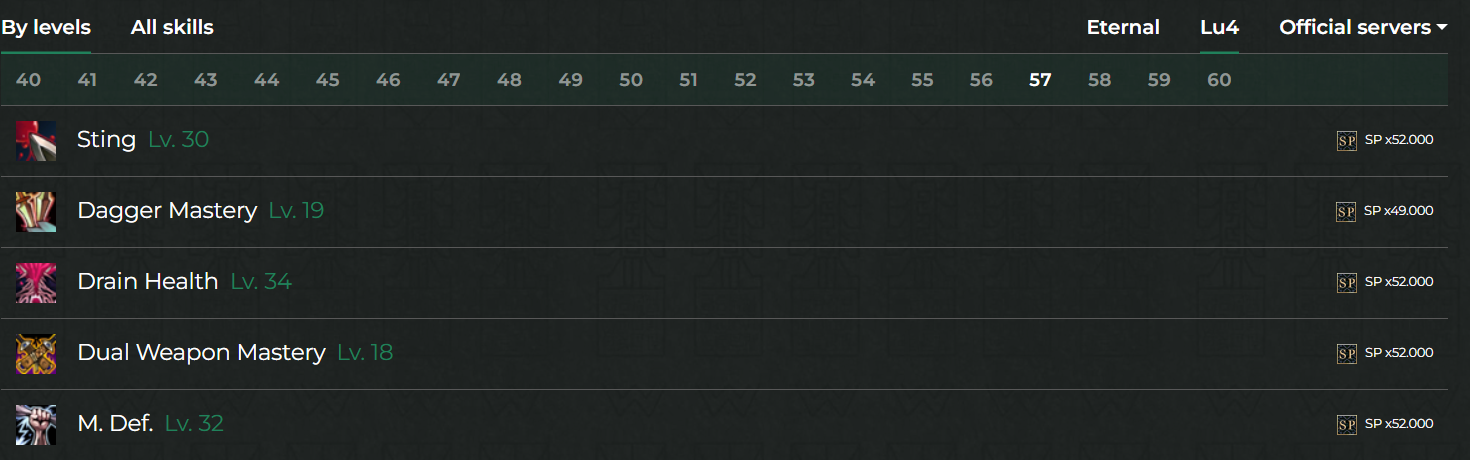Screen dimensions: 1470x460
Task: Select the By levels tab
Action: pos(46,28)
